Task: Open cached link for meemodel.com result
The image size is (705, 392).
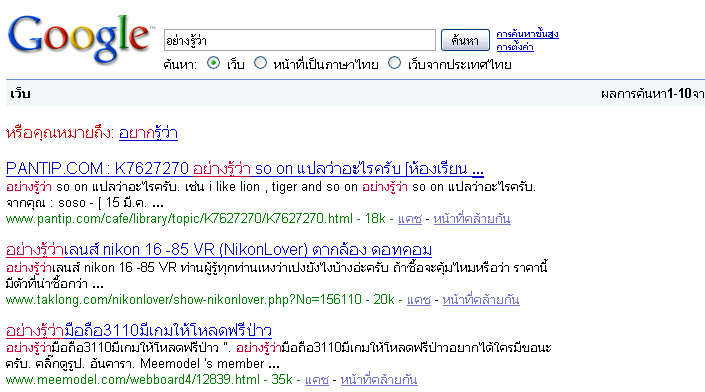Action: 317,380
